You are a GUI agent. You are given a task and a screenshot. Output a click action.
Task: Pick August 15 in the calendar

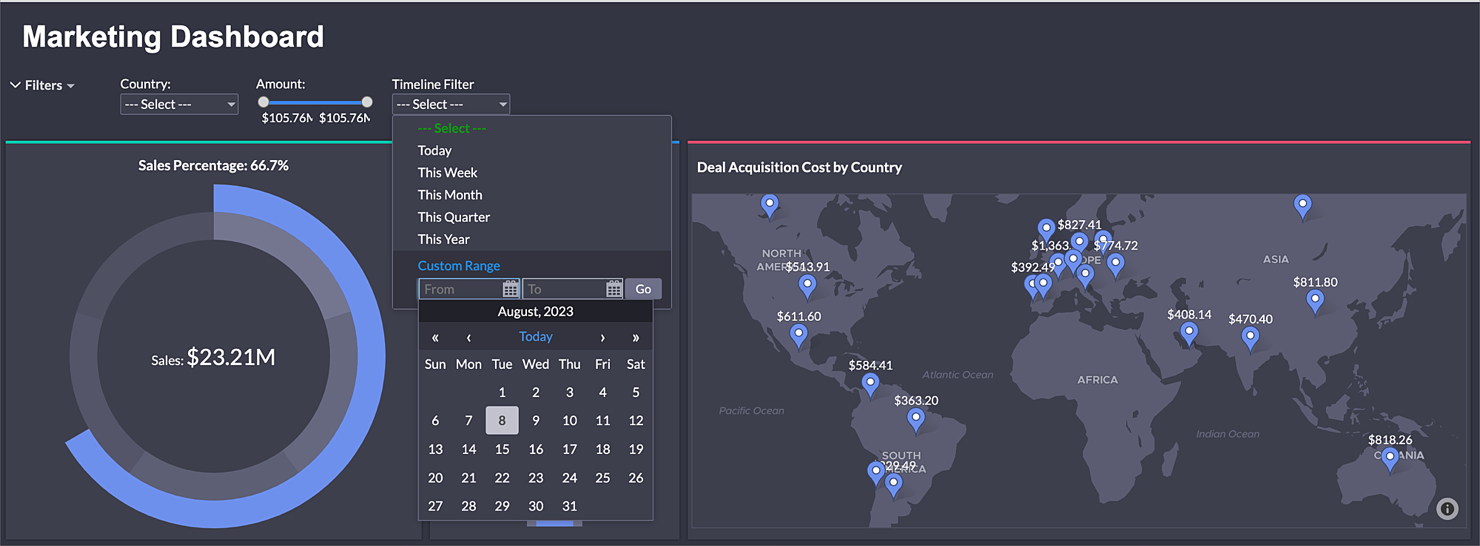point(502,449)
